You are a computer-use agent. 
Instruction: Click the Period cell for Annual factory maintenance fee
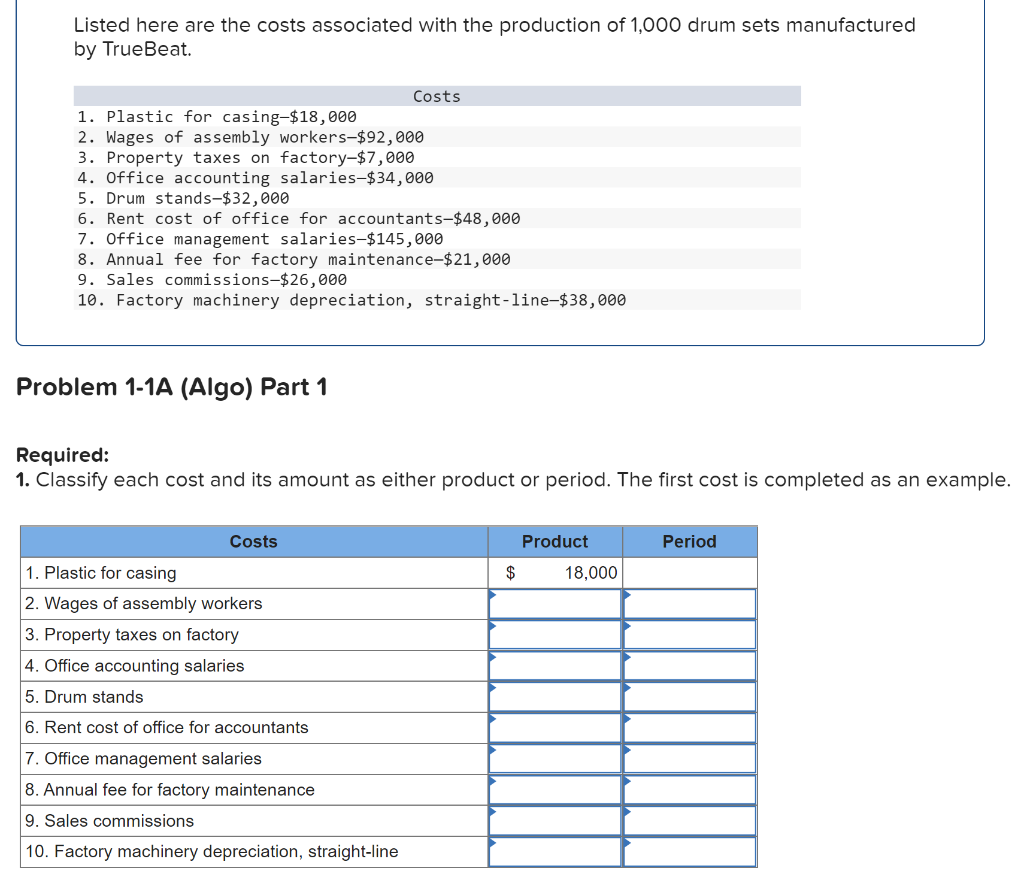(x=689, y=789)
